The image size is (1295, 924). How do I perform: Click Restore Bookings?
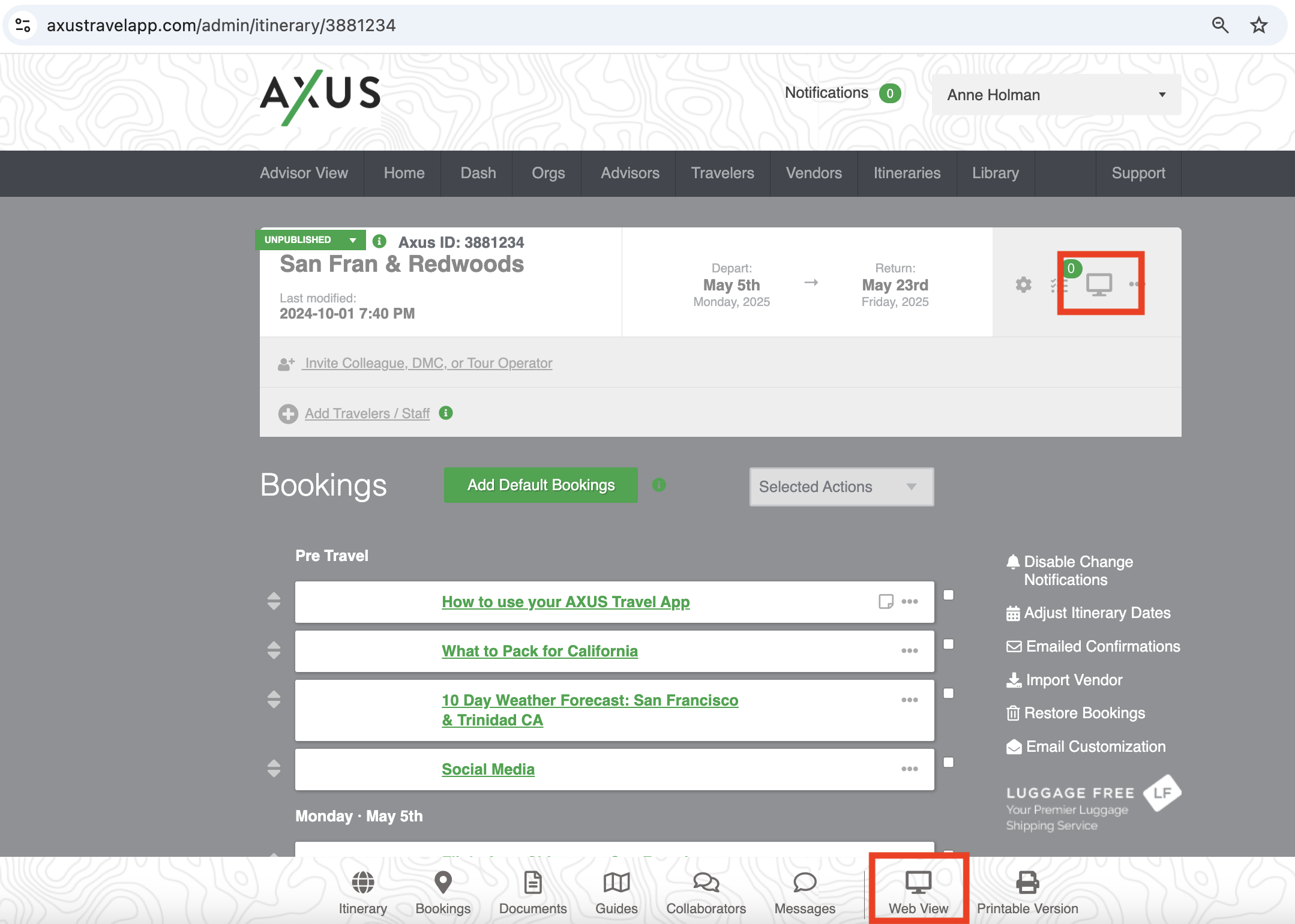(x=1075, y=713)
